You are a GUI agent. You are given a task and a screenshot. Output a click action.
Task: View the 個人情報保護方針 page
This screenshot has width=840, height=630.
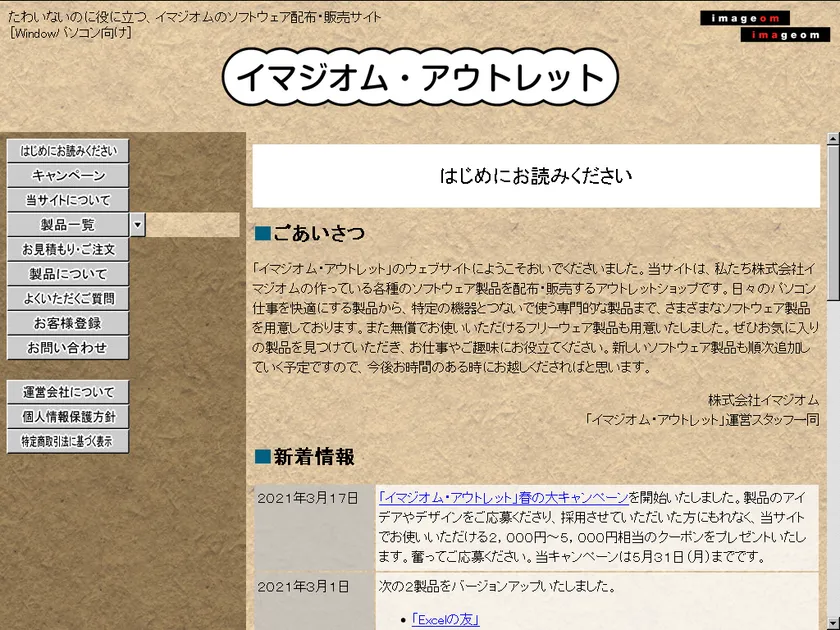click(x=68, y=417)
